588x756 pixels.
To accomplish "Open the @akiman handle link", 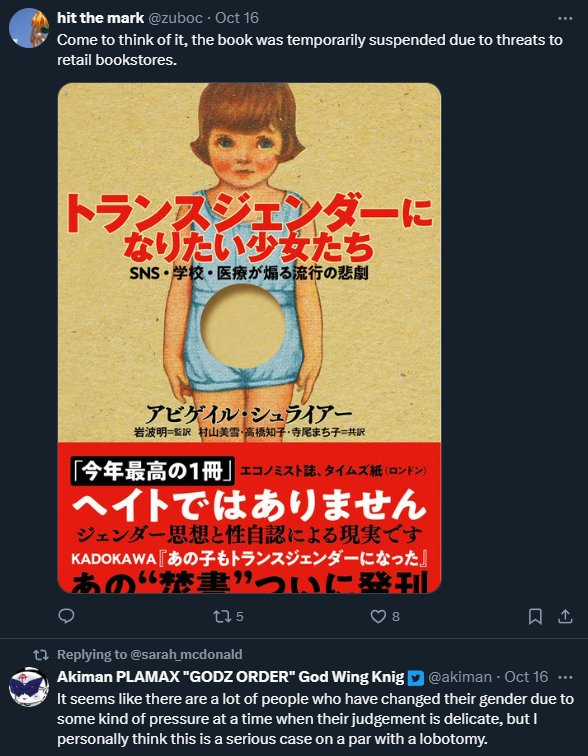I will [461, 677].
